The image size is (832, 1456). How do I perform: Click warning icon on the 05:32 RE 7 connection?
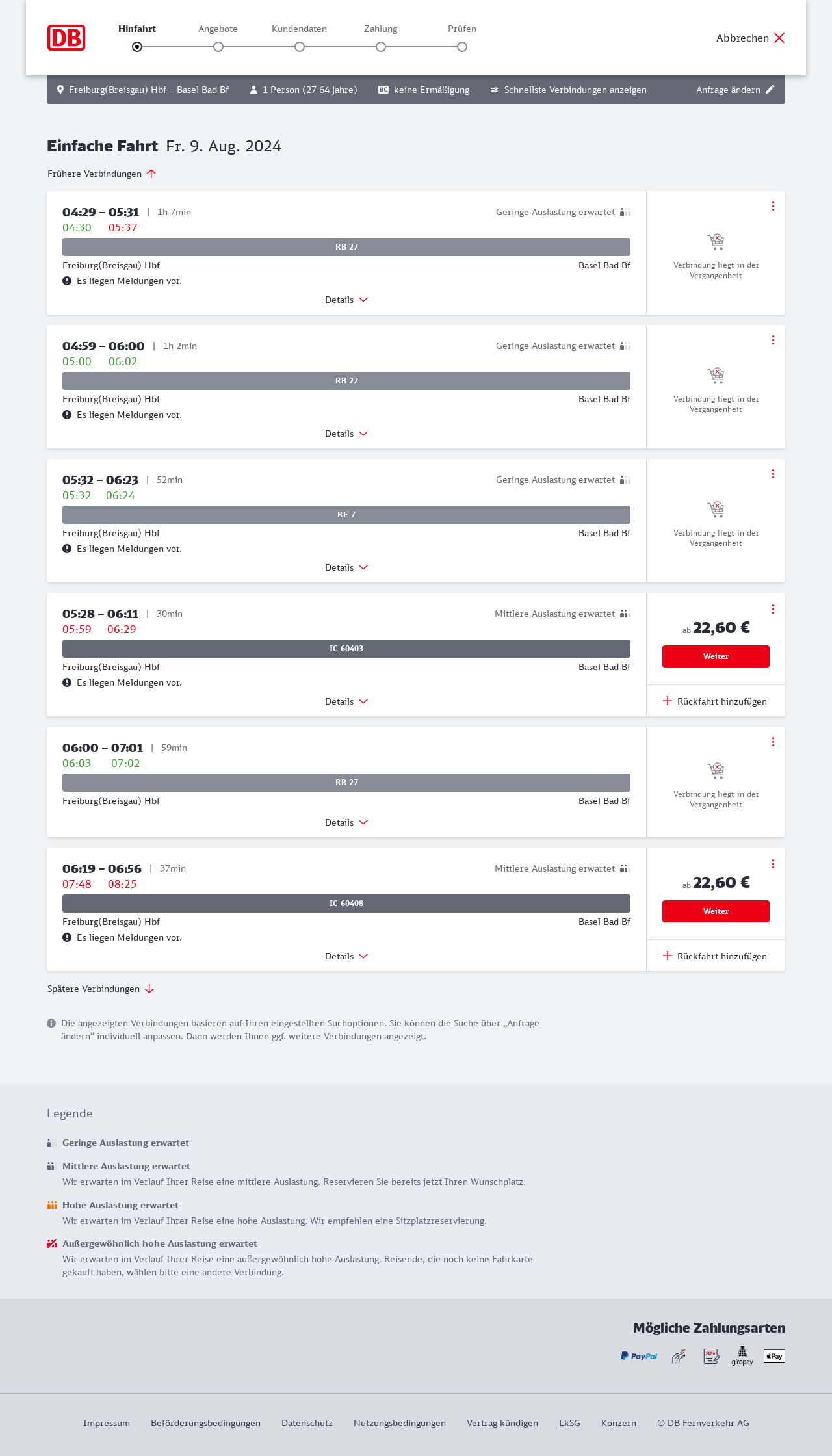coord(67,549)
